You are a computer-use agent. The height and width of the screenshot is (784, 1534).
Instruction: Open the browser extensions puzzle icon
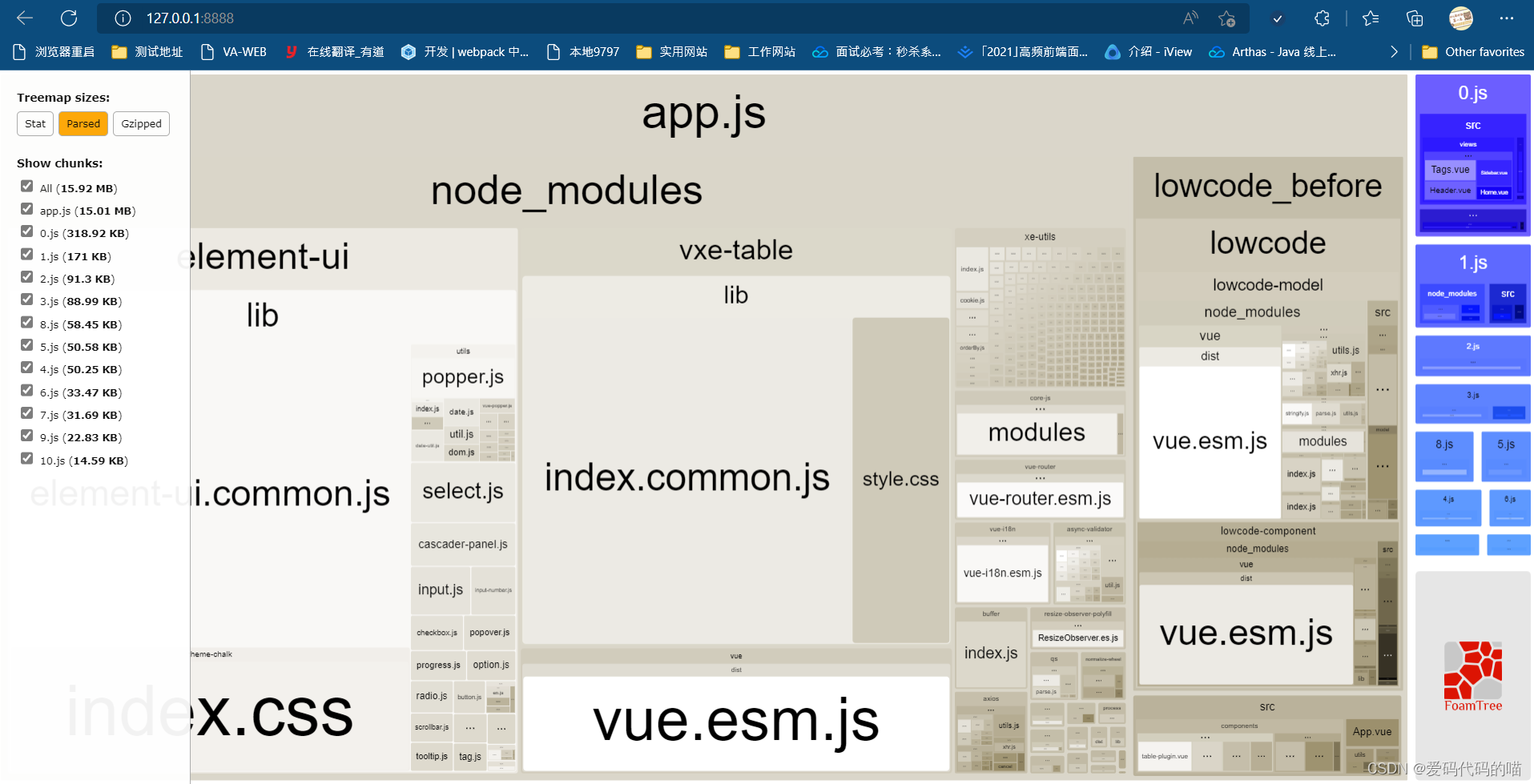point(1322,18)
